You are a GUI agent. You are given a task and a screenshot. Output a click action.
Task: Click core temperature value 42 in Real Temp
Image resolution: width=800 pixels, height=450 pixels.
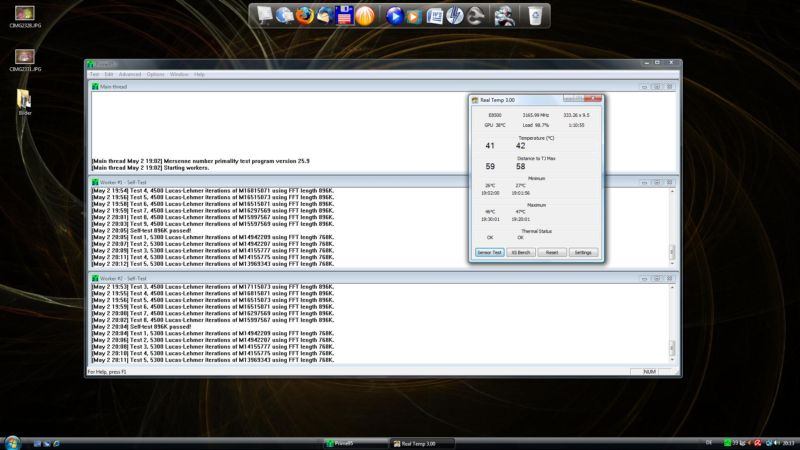(520, 146)
